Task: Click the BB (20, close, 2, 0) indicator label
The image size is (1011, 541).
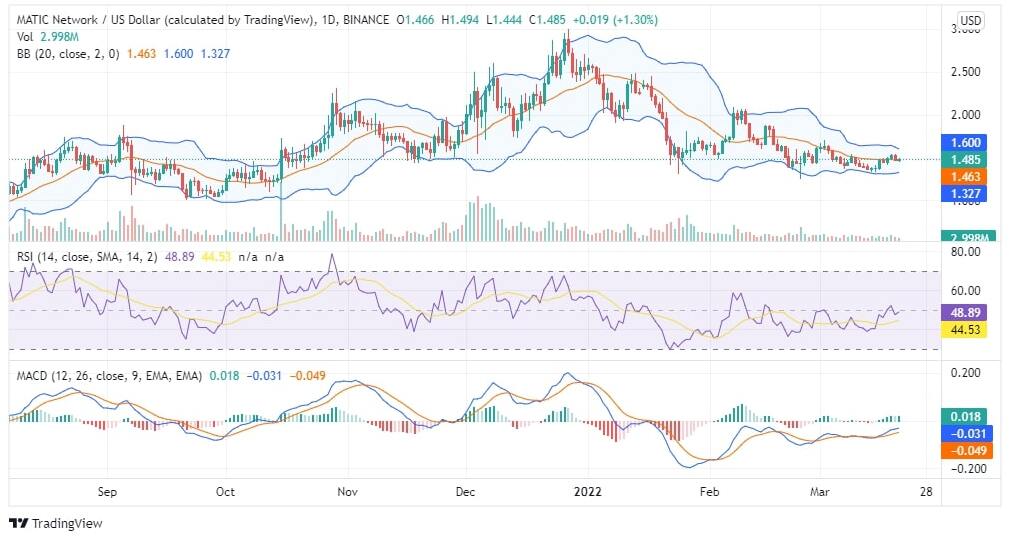Action: point(68,54)
